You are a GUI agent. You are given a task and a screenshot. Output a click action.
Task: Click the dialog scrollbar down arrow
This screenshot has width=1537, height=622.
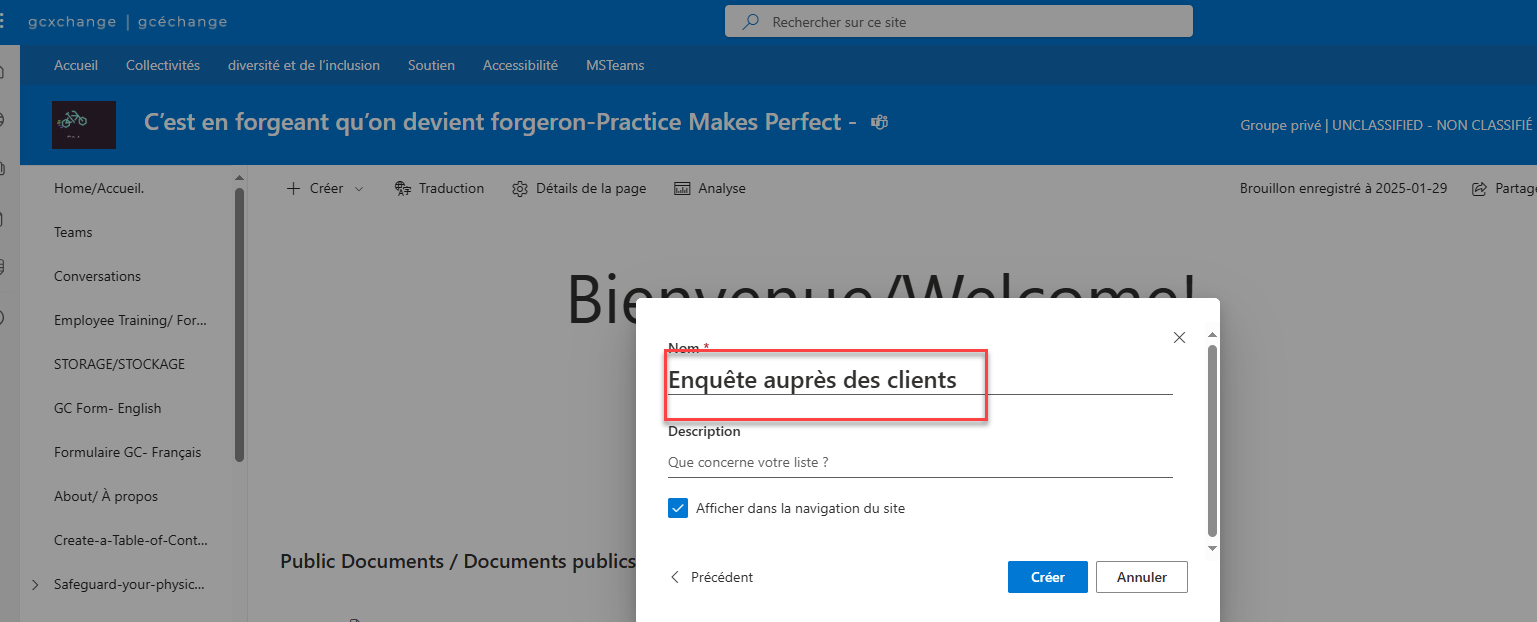pos(1213,548)
